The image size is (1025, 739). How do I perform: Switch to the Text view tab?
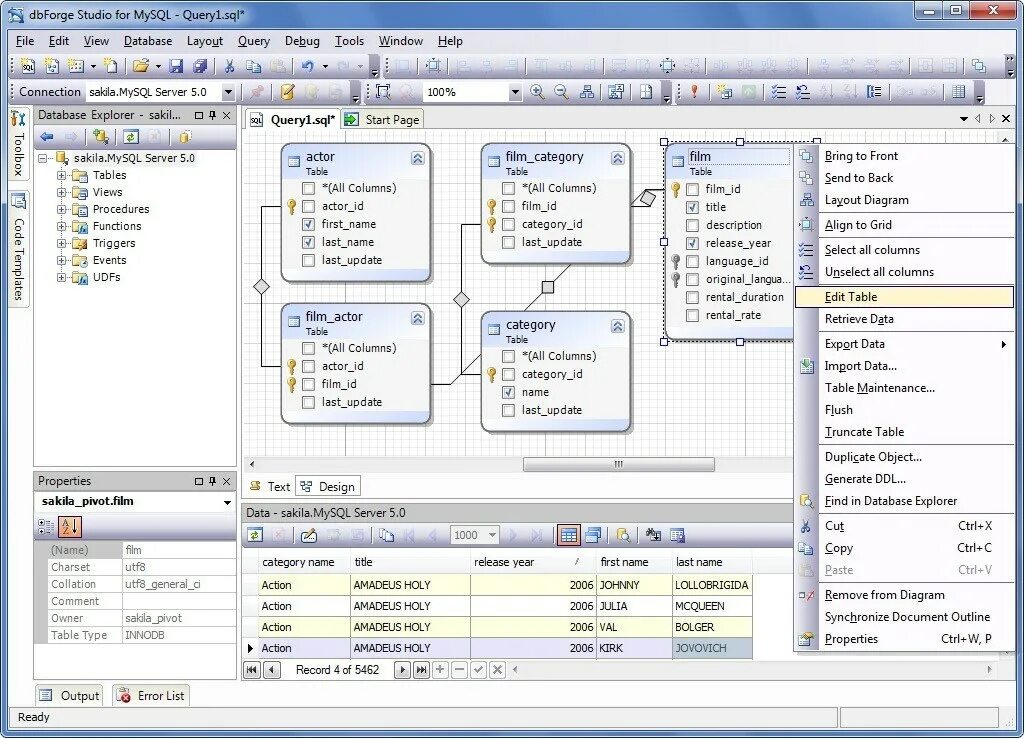[271, 487]
